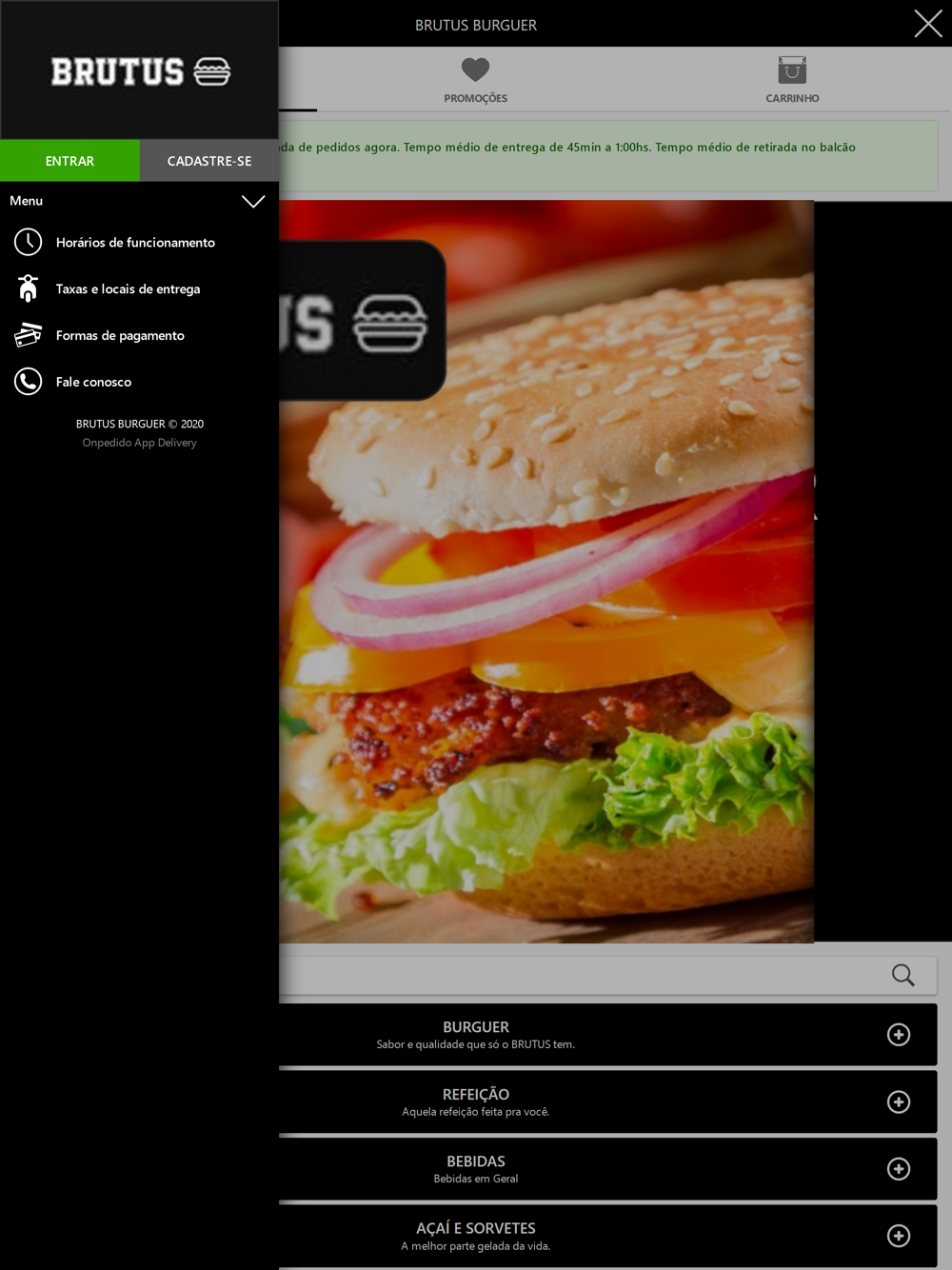
Task: Click 'A melhor parte gelada da vida.'
Action: [x=476, y=1246]
